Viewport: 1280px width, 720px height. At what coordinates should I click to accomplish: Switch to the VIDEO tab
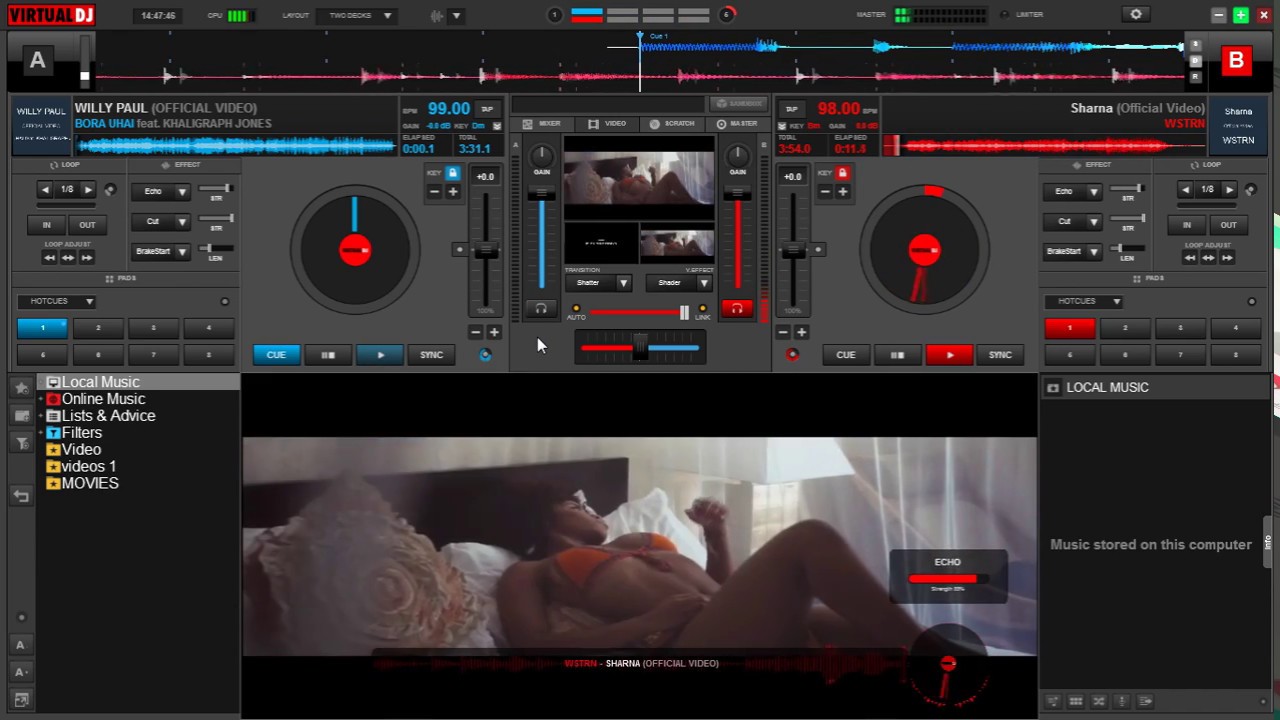(607, 124)
